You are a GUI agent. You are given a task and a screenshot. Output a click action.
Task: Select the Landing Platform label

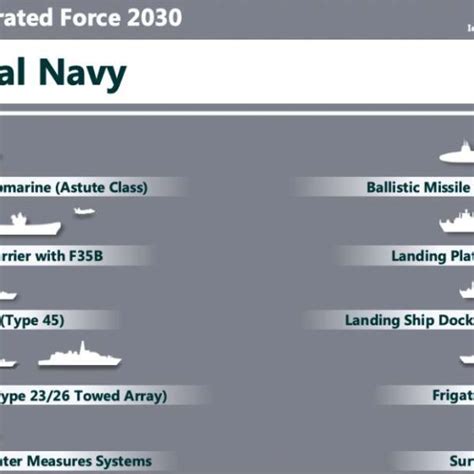433,256
